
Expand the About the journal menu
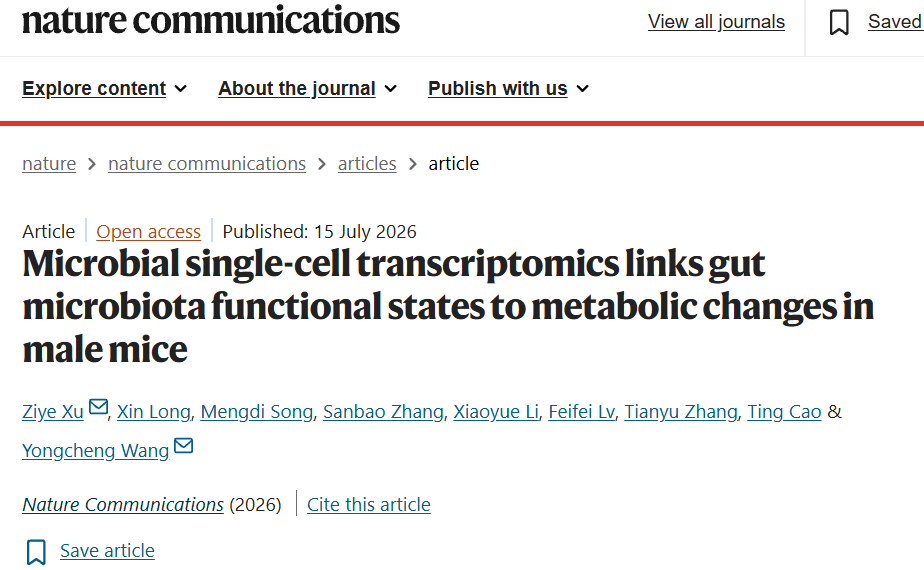point(307,88)
